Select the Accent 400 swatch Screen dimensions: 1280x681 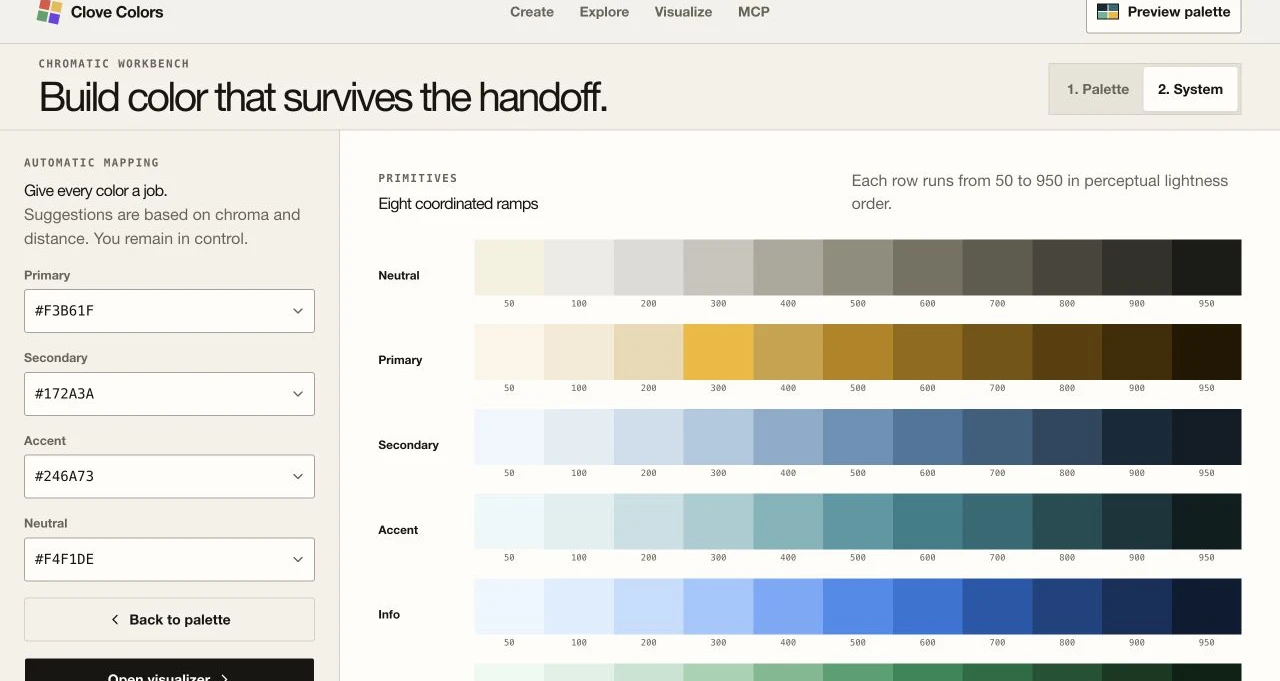(x=788, y=522)
